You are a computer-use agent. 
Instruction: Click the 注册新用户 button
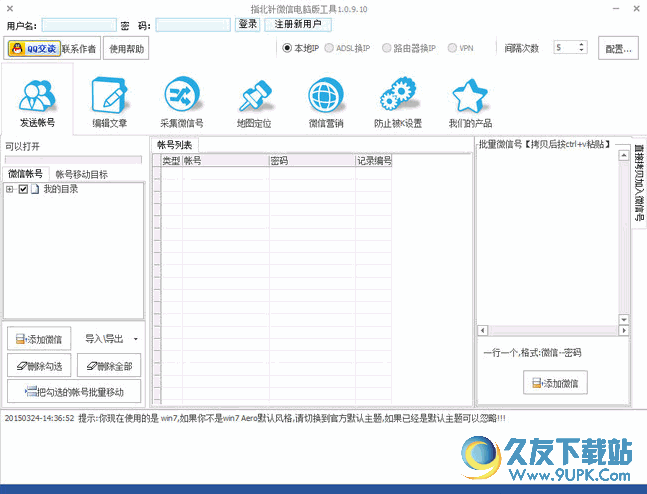[x=298, y=24]
